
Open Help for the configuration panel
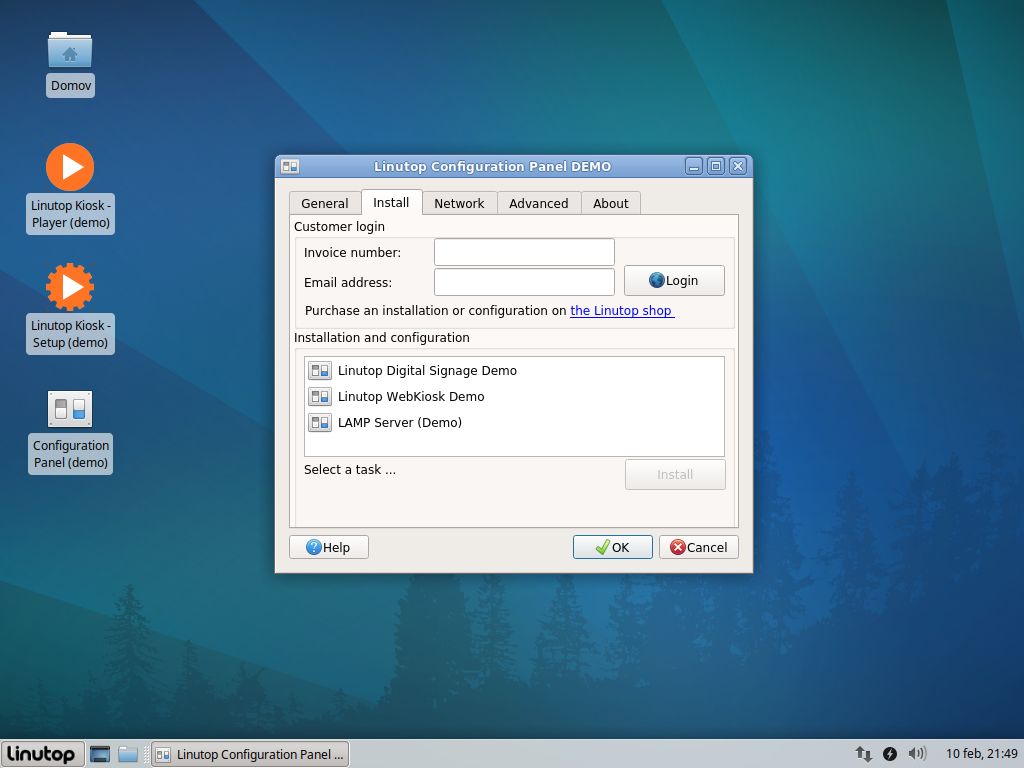coord(328,547)
